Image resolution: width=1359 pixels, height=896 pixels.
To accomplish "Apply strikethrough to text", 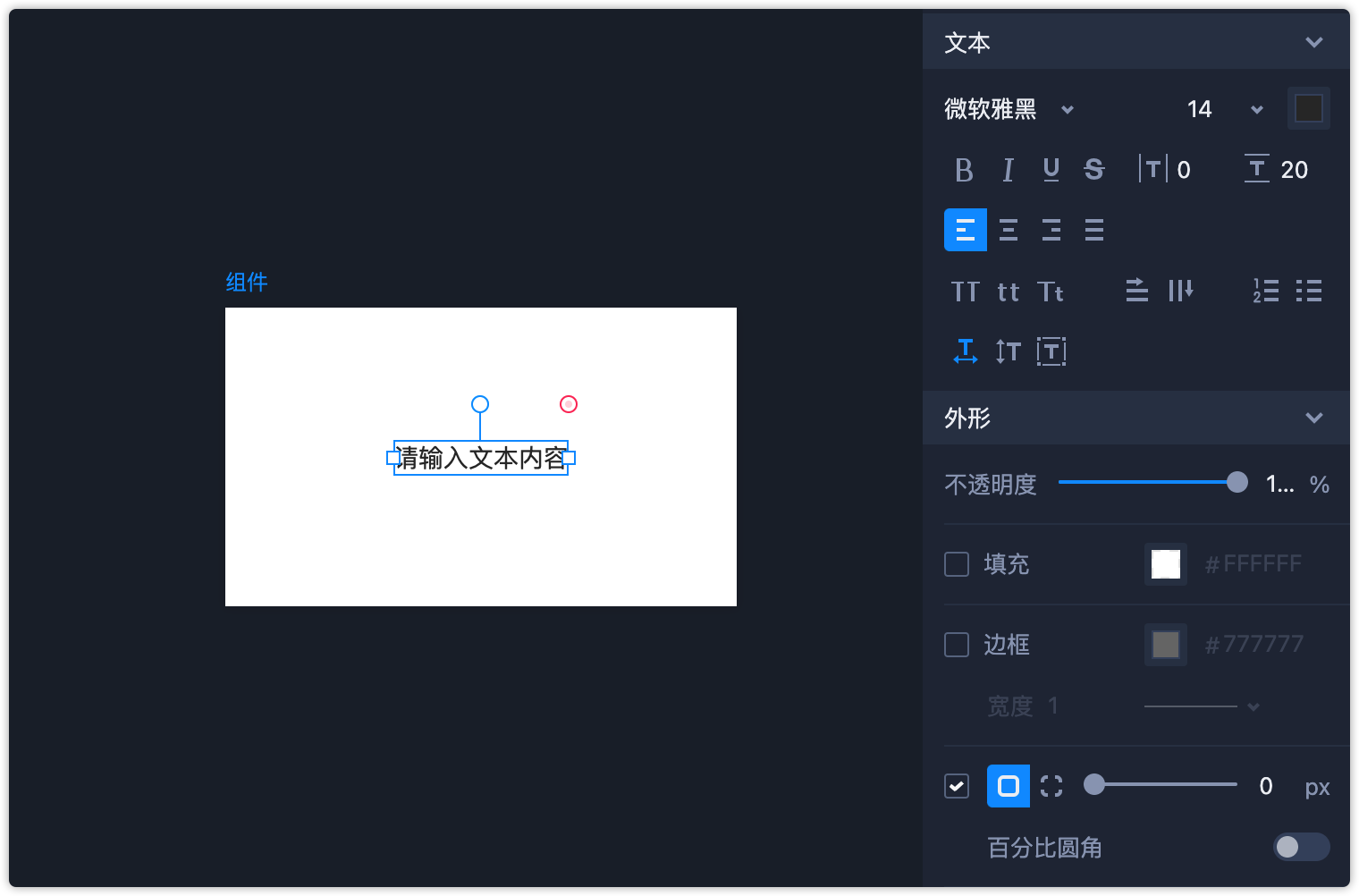I will click(x=1094, y=170).
